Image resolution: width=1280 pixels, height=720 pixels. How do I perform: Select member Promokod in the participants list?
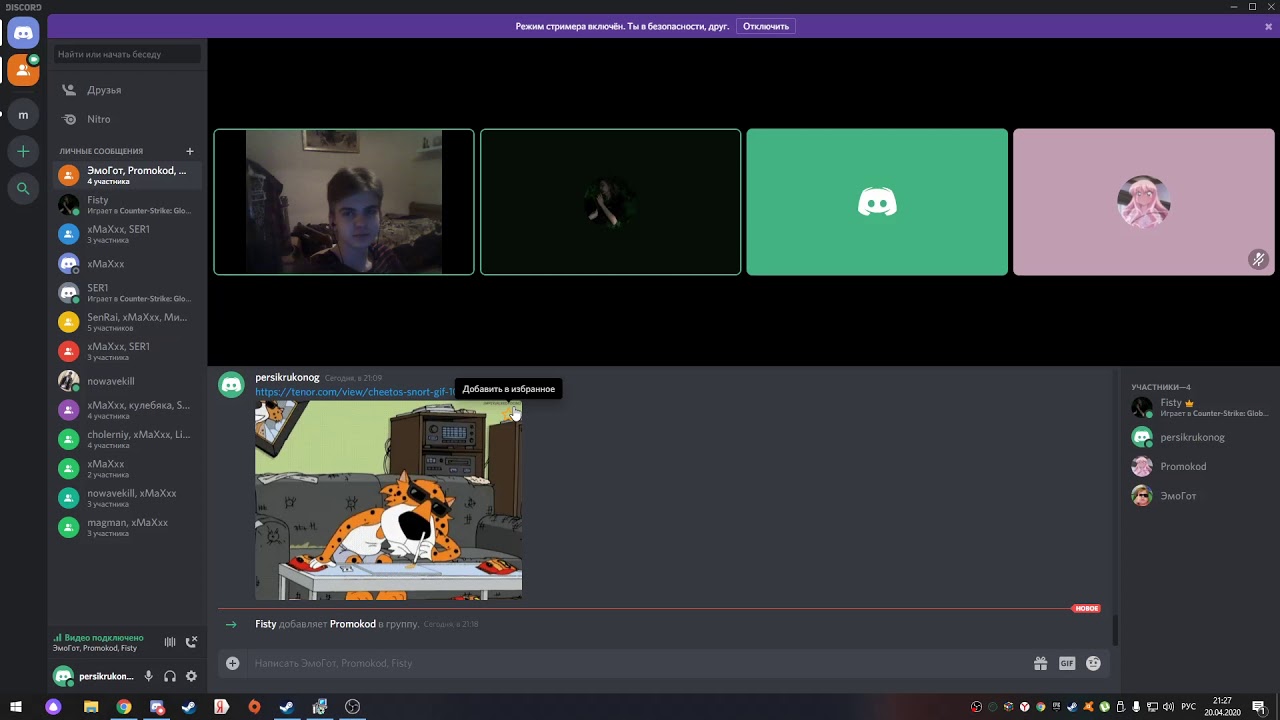(1200, 466)
